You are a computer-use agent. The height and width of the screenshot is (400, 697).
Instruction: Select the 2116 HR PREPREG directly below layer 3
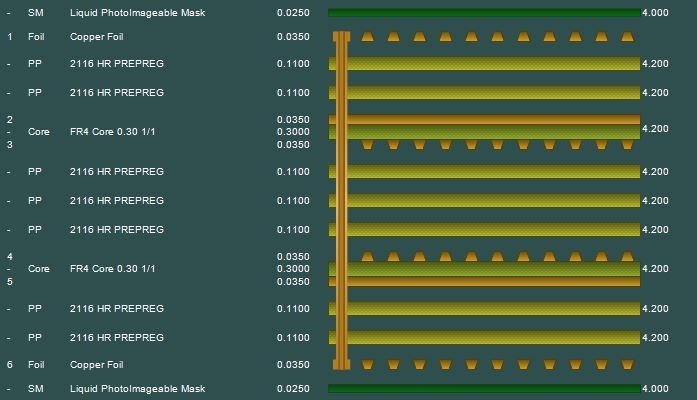[x=116, y=172]
